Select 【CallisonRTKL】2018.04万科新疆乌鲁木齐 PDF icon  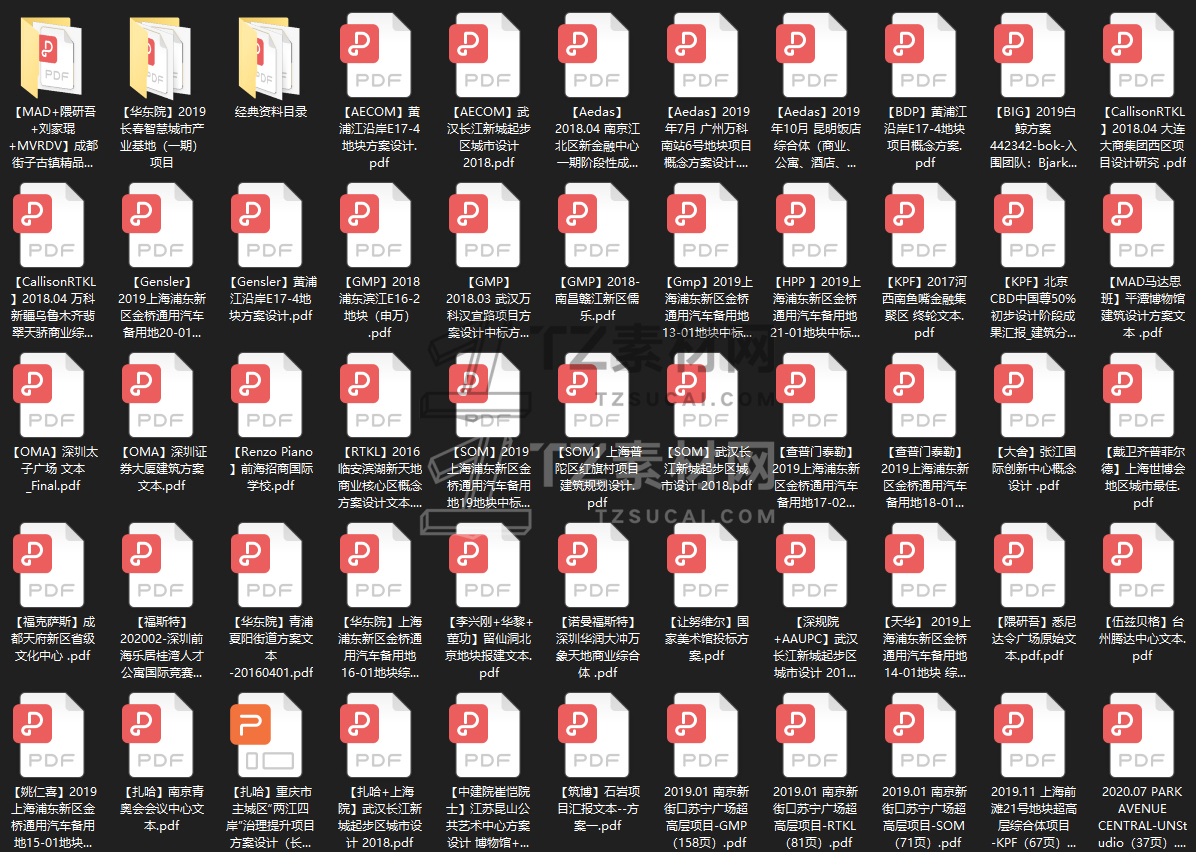click(48, 226)
